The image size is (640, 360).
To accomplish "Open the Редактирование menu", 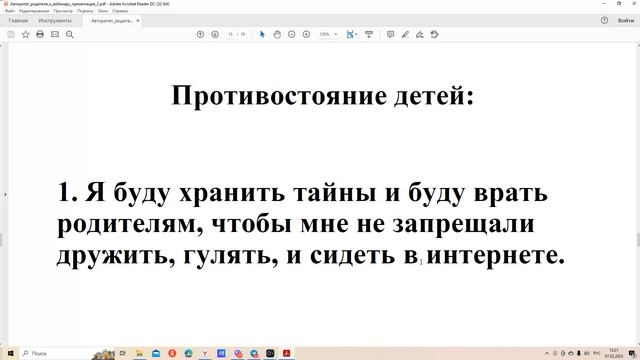I will coord(34,11).
